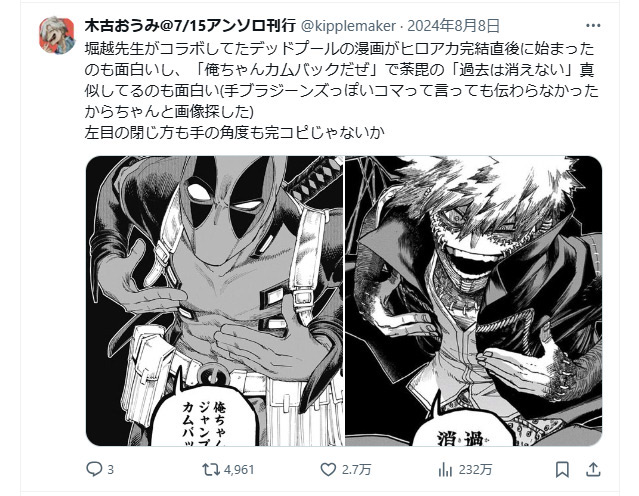
Task: Click the tweet body text
Action: coord(342,90)
